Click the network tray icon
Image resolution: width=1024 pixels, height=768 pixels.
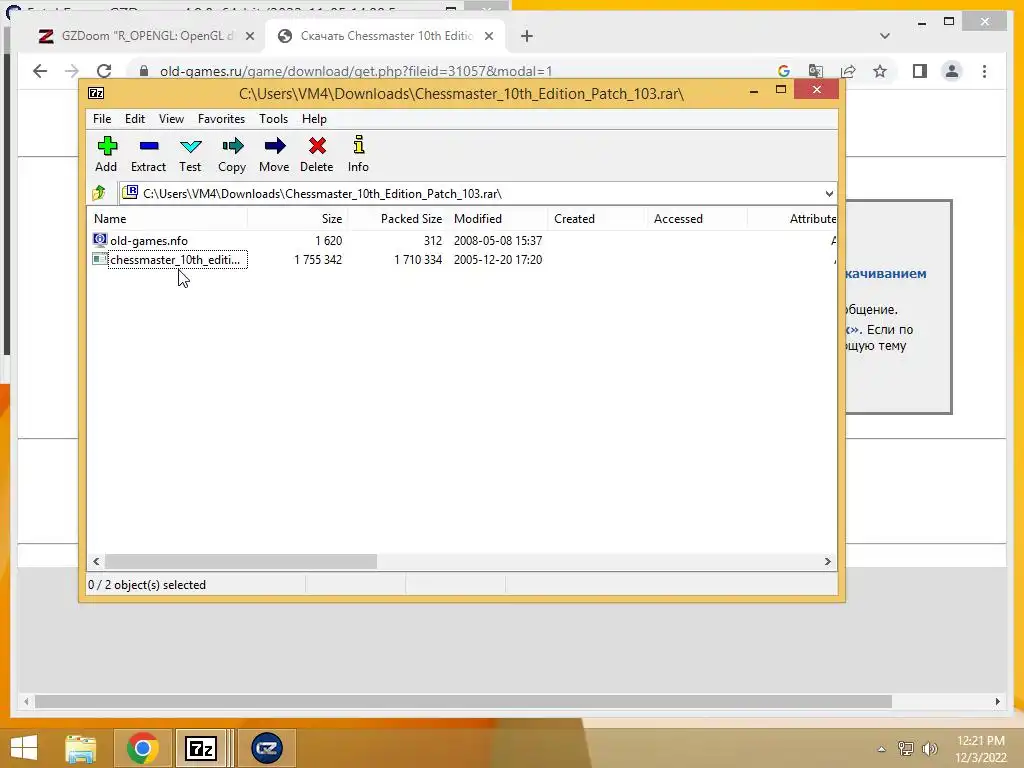click(x=905, y=748)
